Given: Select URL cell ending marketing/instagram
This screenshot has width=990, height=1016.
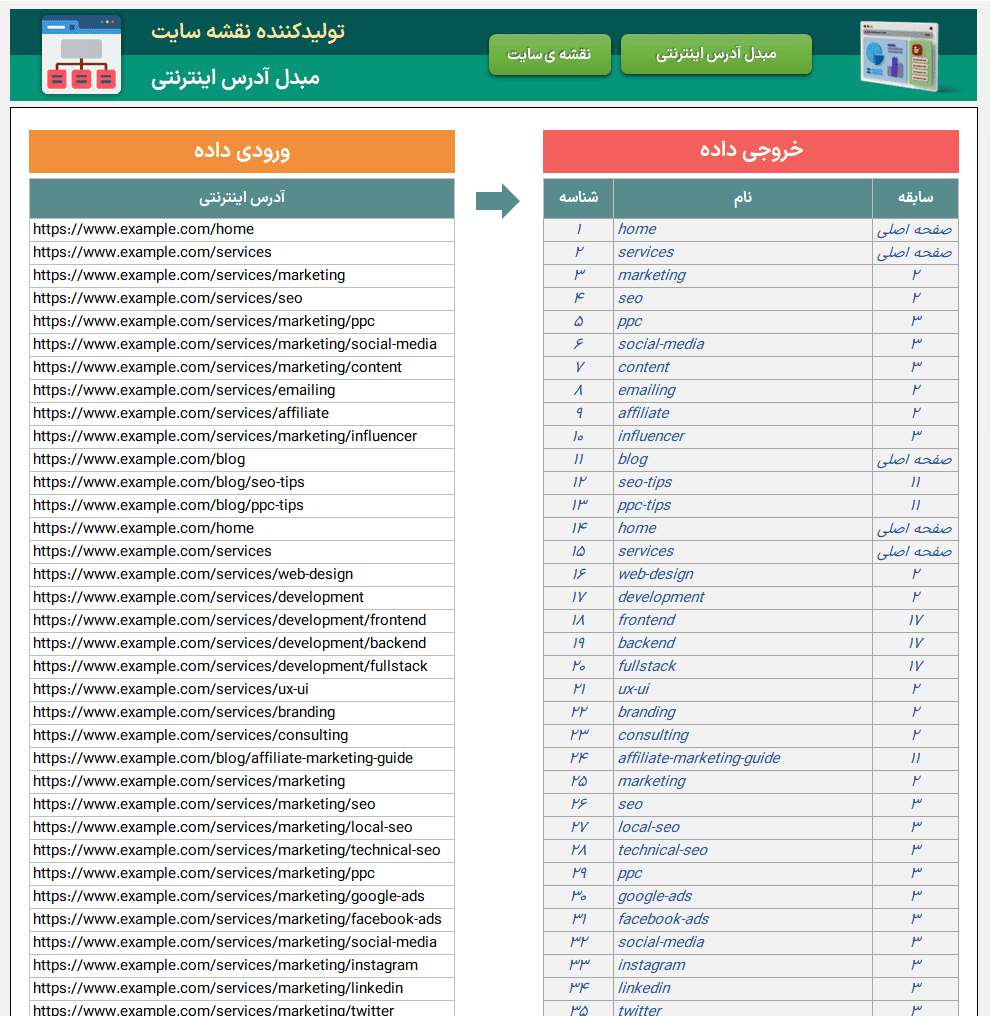Looking at the screenshot, I should pyautogui.click(x=242, y=965).
